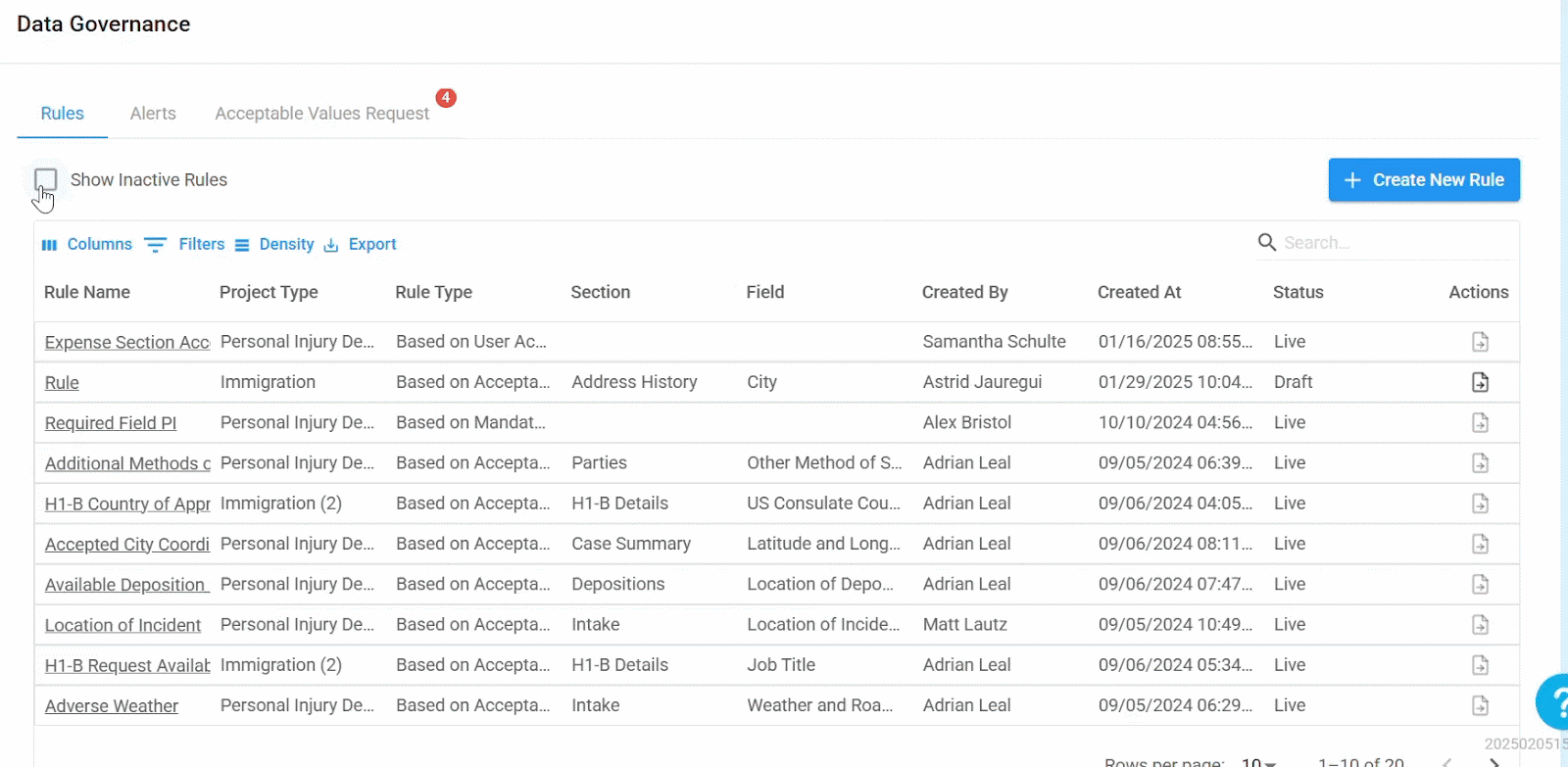This screenshot has width=1568, height=767.
Task: Go to next page of rules
Action: [x=1494, y=761]
